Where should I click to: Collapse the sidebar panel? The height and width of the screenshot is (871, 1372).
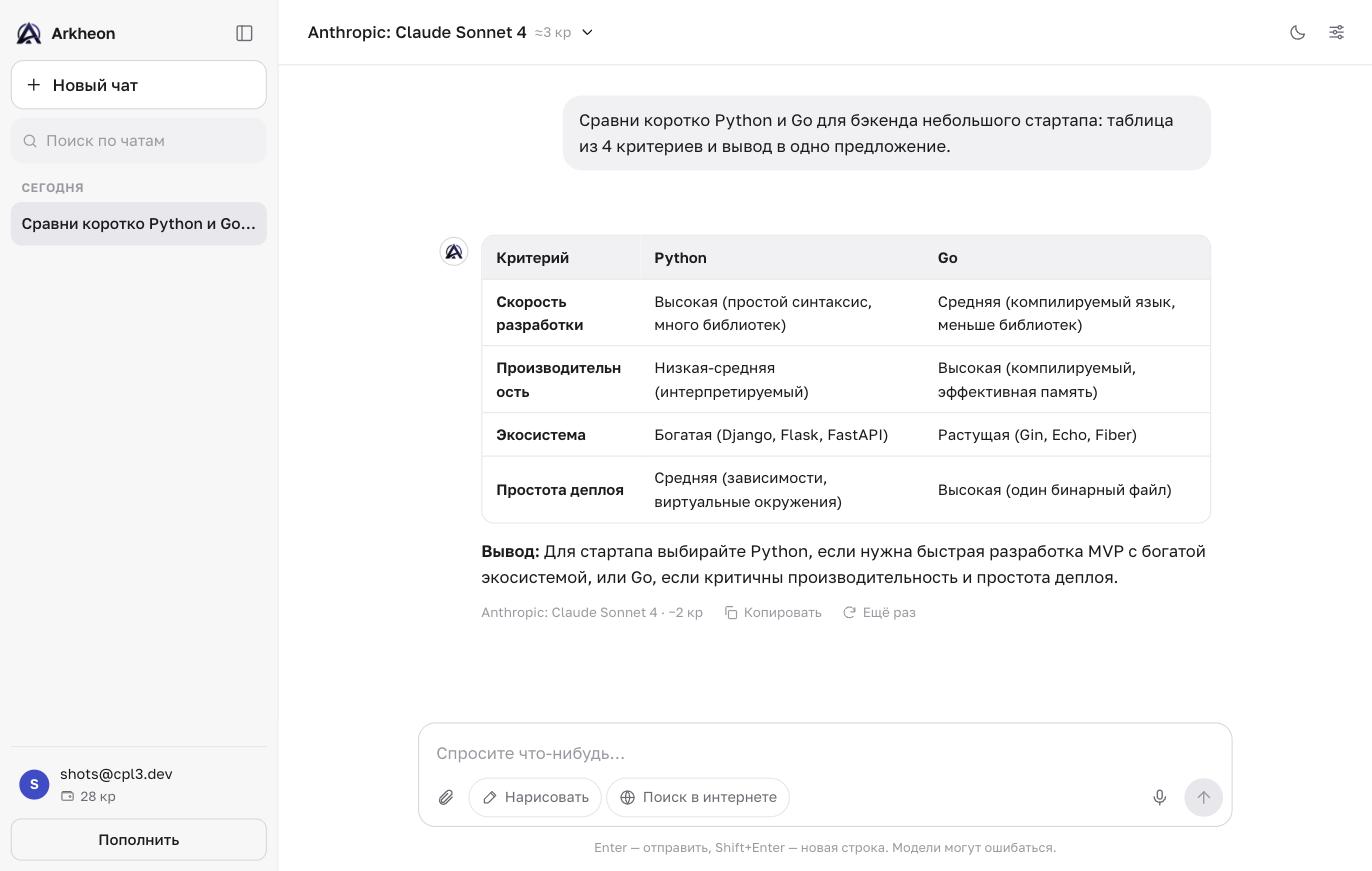click(244, 33)
